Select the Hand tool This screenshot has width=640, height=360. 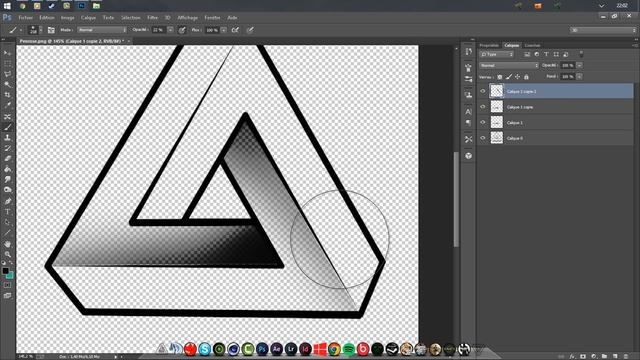pos(7,244)
